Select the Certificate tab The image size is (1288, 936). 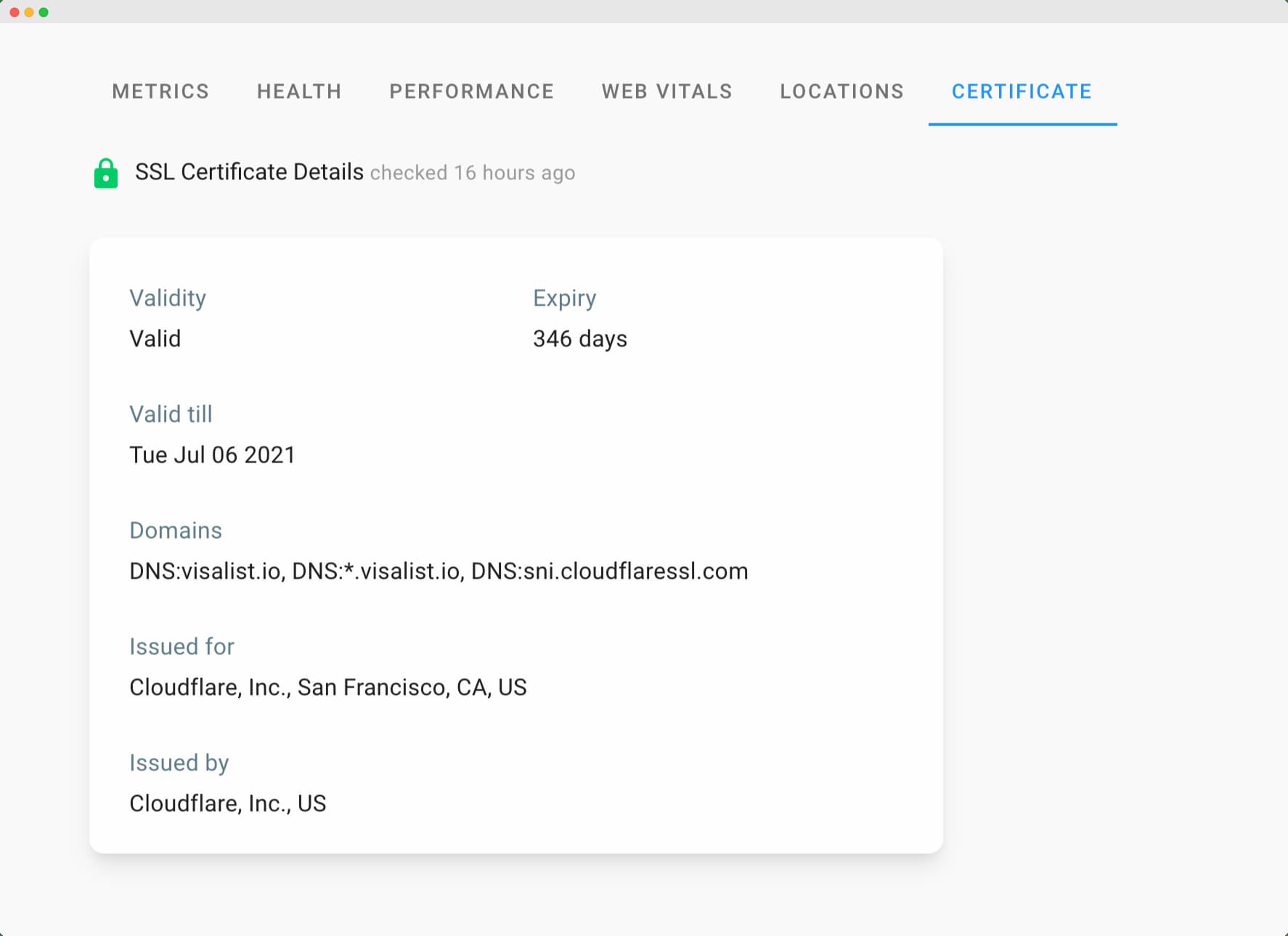pos(1022,91)
